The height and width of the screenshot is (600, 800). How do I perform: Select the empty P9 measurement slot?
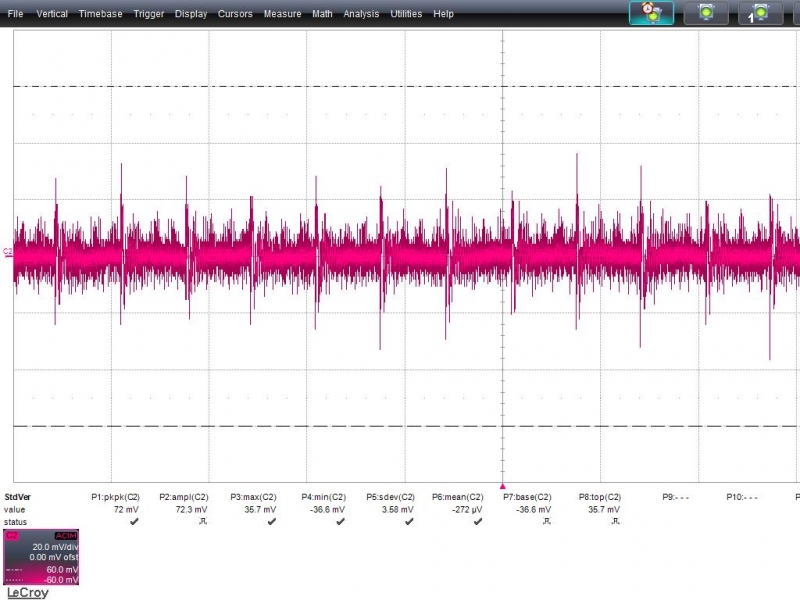pos(675,497)
